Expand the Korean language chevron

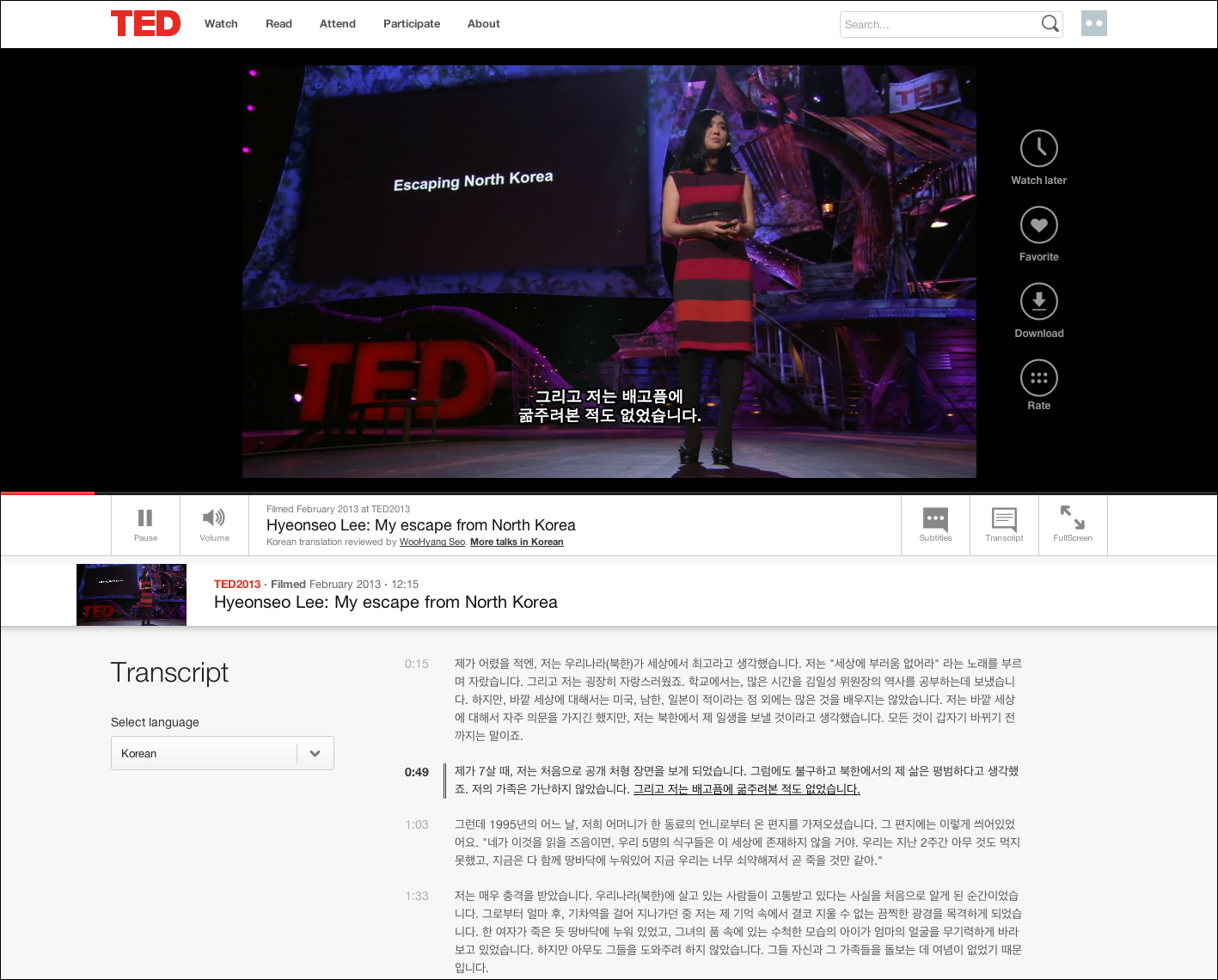(315, 753)
